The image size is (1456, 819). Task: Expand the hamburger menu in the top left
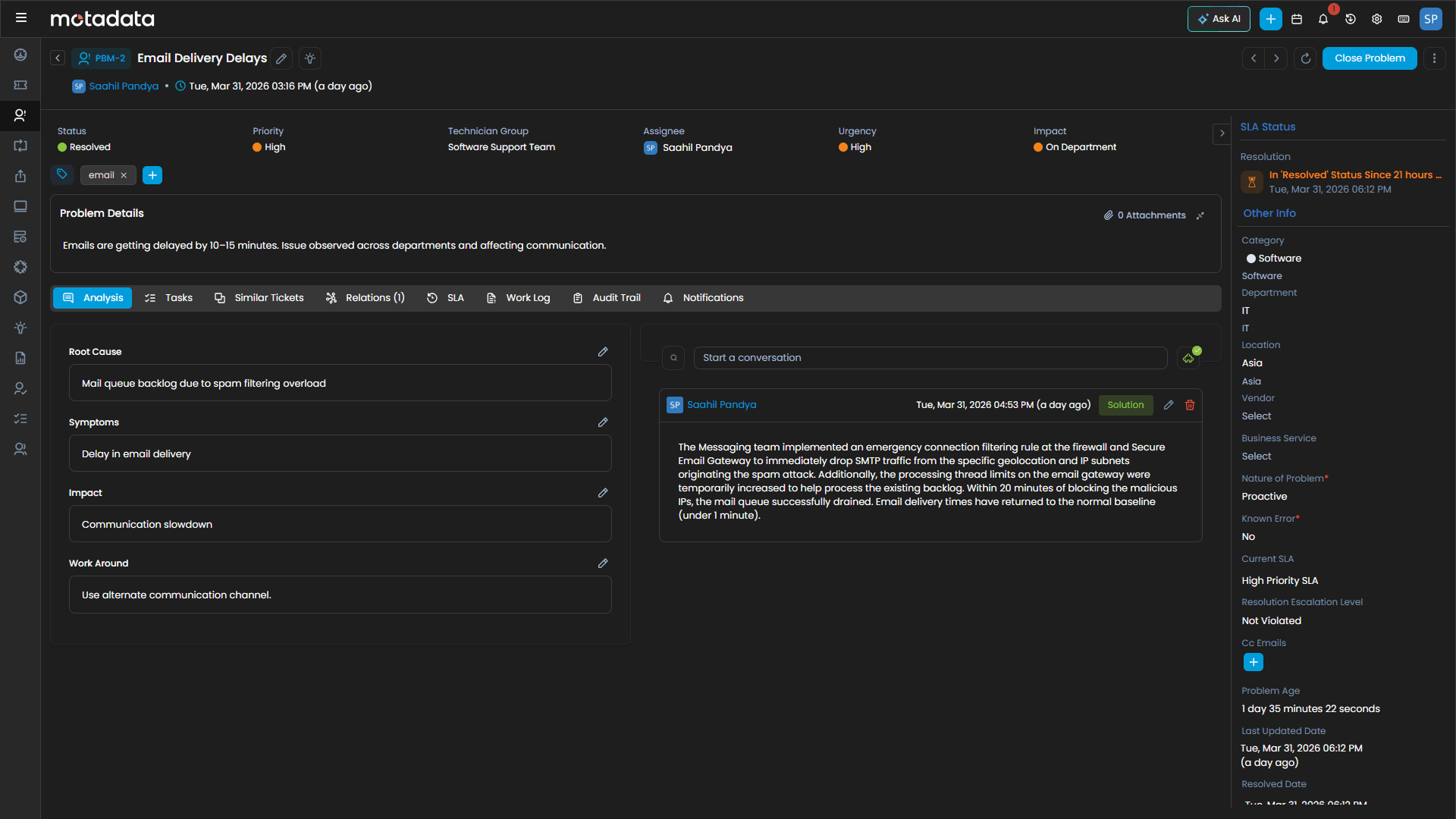tap(21, 18)
